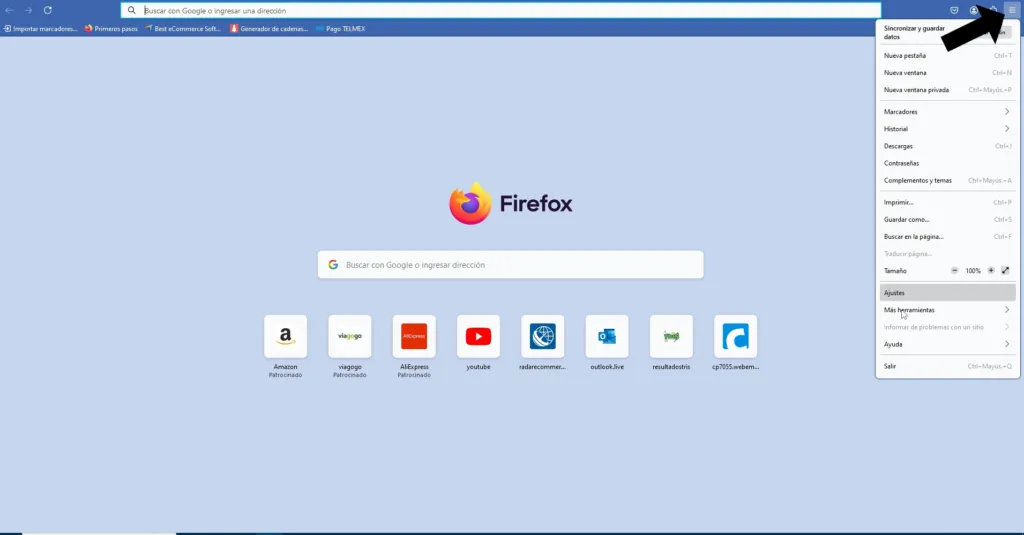The width and height of the screenshot is (1024, 535).
Task: Choose Nueva pestaña from menu
Action: [947, 56]
